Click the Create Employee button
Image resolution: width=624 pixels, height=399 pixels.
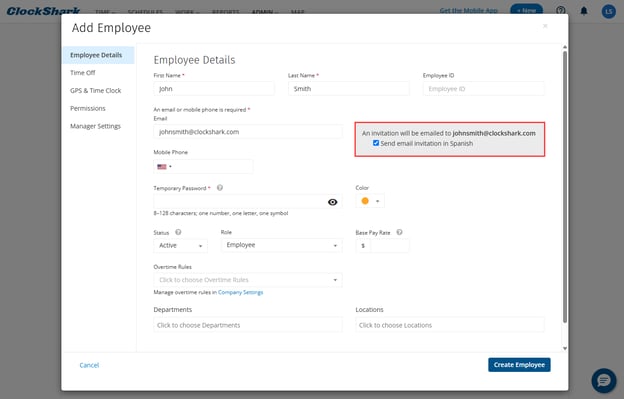click(x=519, y=365)
